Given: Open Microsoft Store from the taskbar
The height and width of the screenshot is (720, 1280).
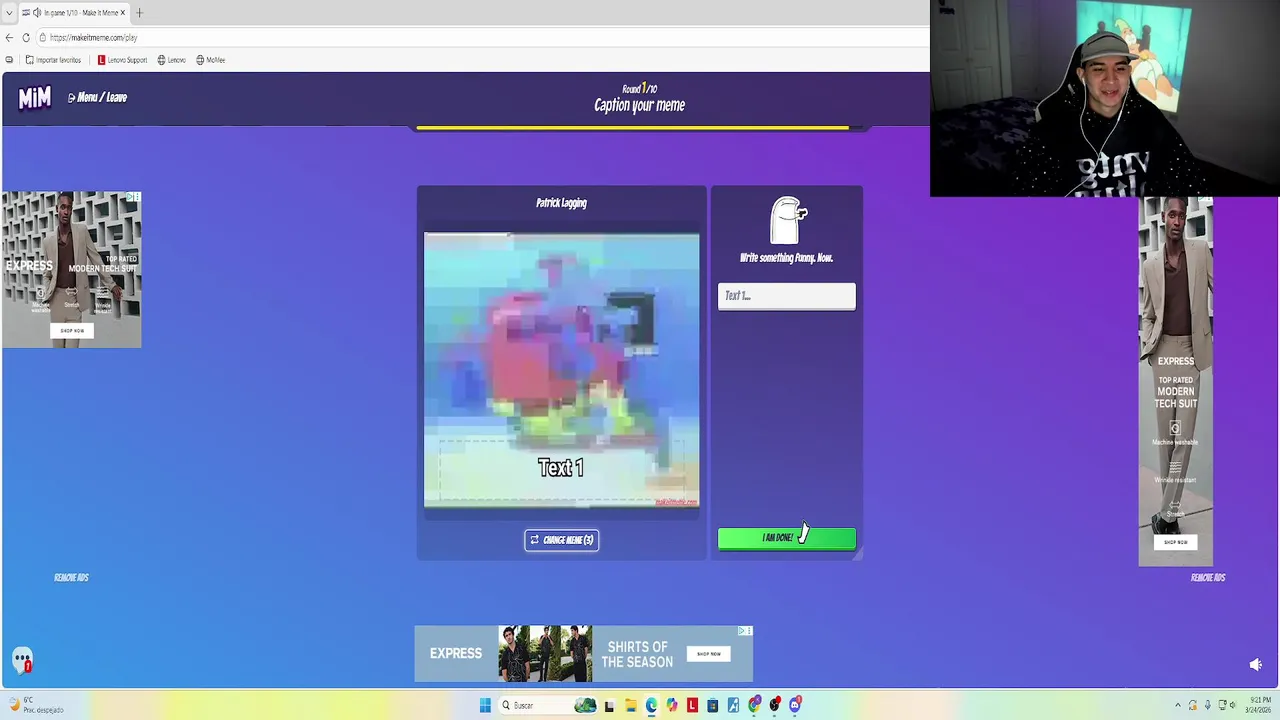Looking at the screenshot, I should [712, 706].
